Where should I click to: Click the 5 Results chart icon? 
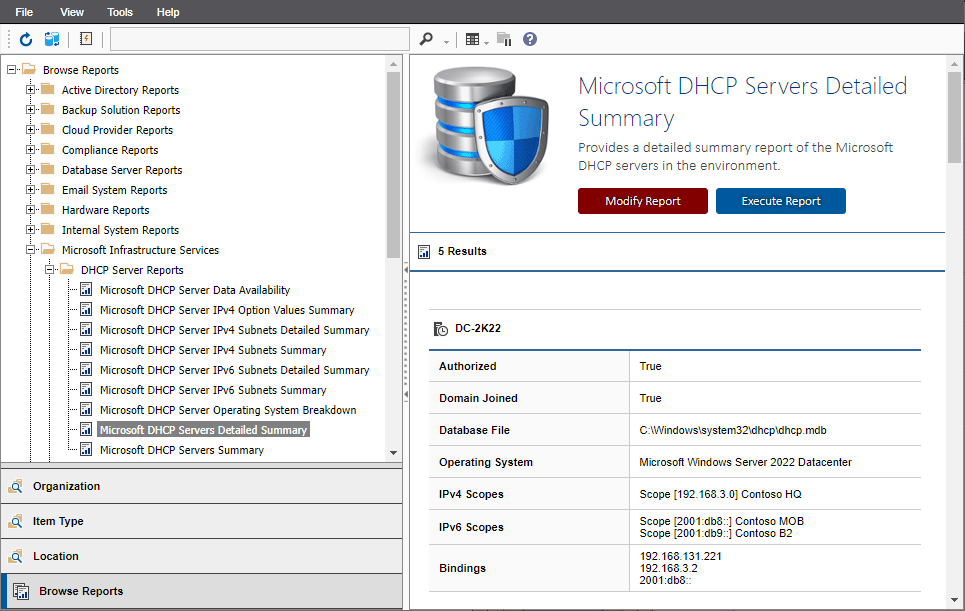click(x=424, y=251)
